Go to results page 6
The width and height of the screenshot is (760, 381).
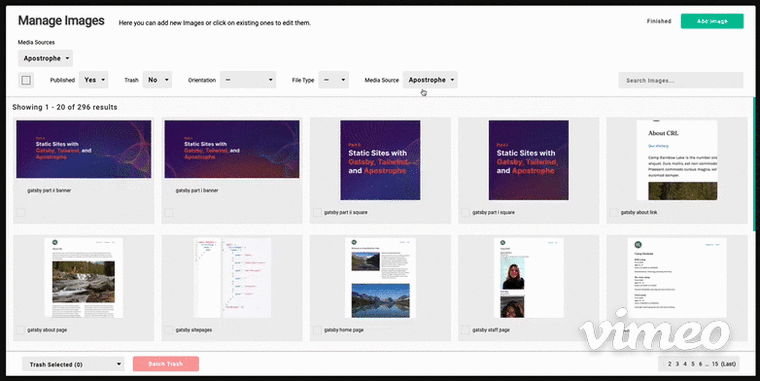pyautogui.click(x=700, y=364)
